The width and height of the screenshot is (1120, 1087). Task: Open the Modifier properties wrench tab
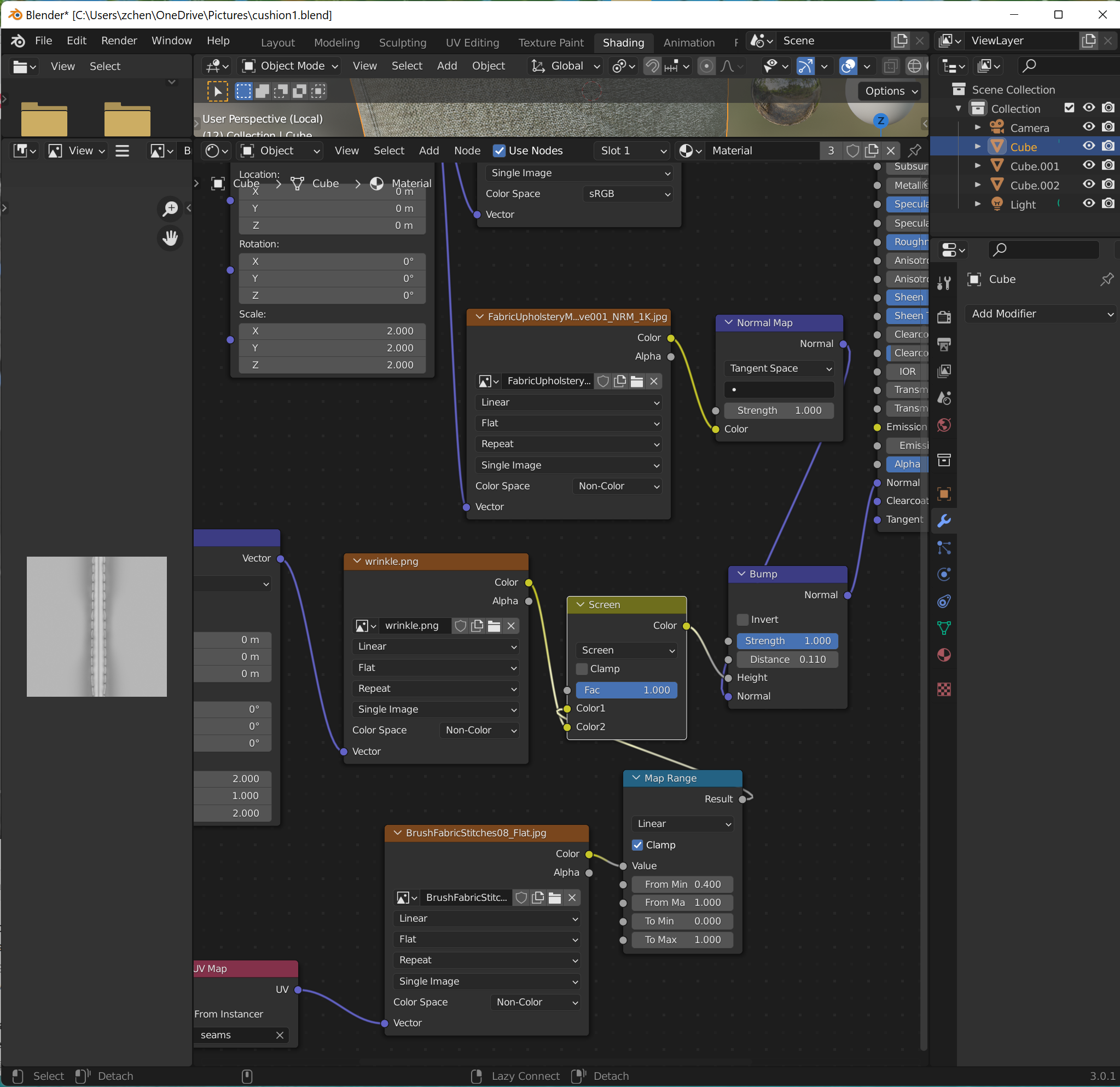tap(944, 521)
